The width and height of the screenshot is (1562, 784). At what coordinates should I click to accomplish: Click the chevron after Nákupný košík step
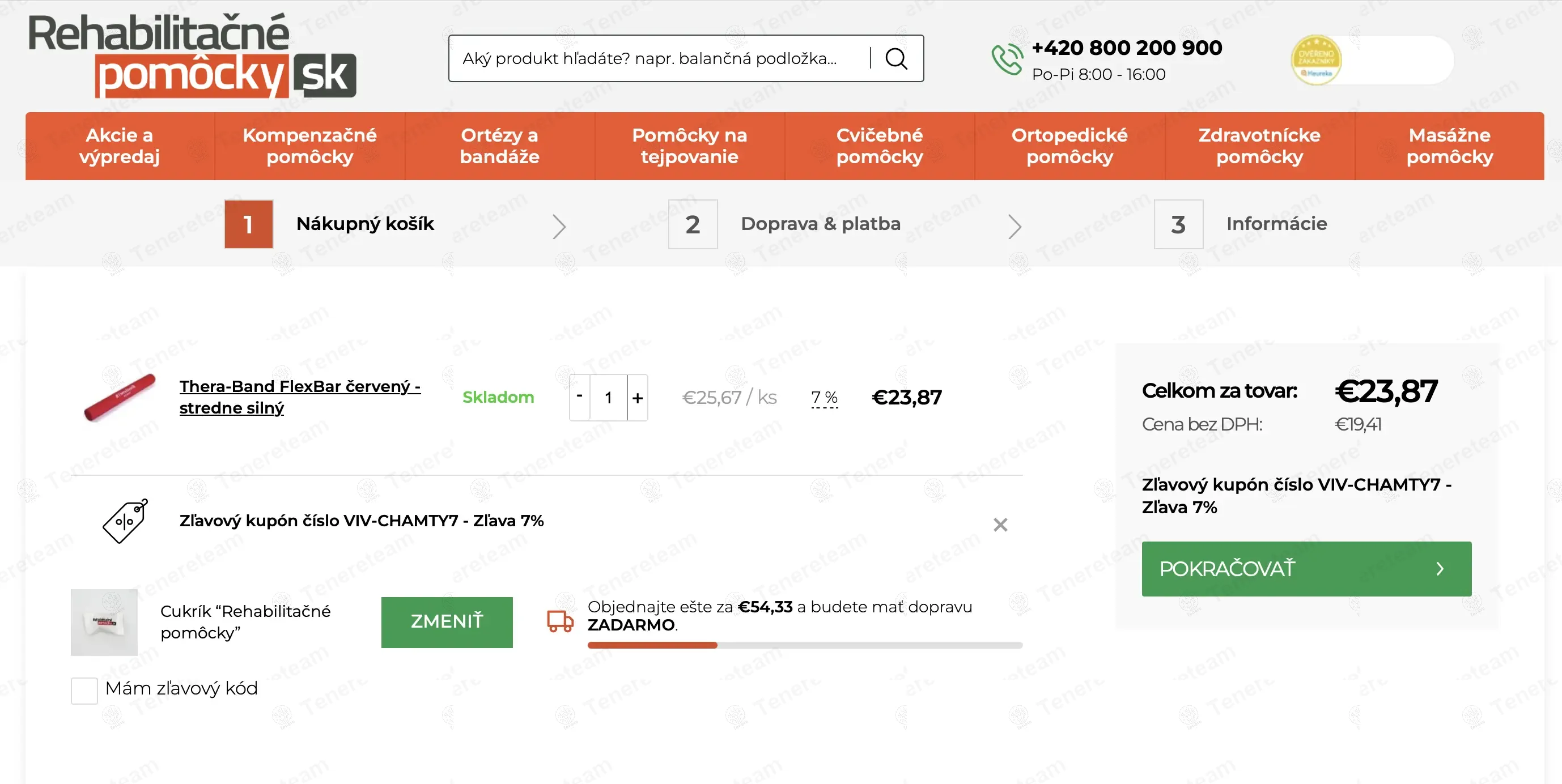point(559,226)
